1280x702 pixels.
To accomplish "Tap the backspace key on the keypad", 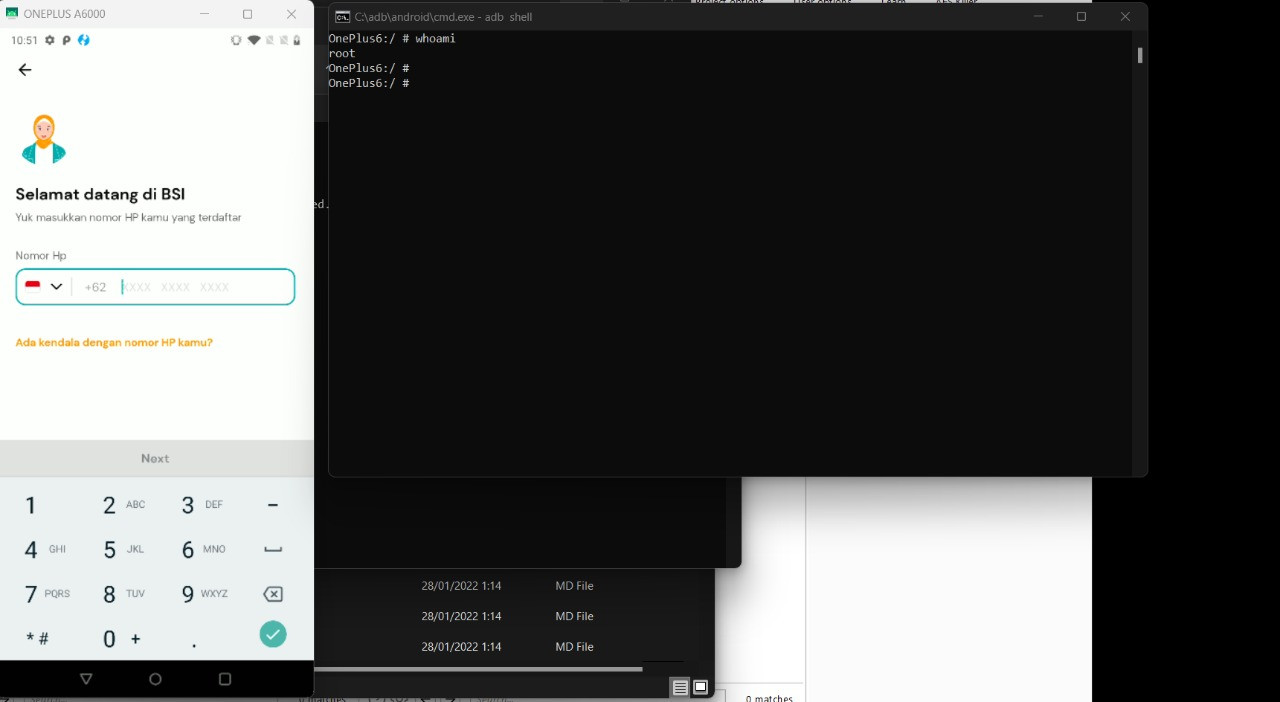I will 272,594.
